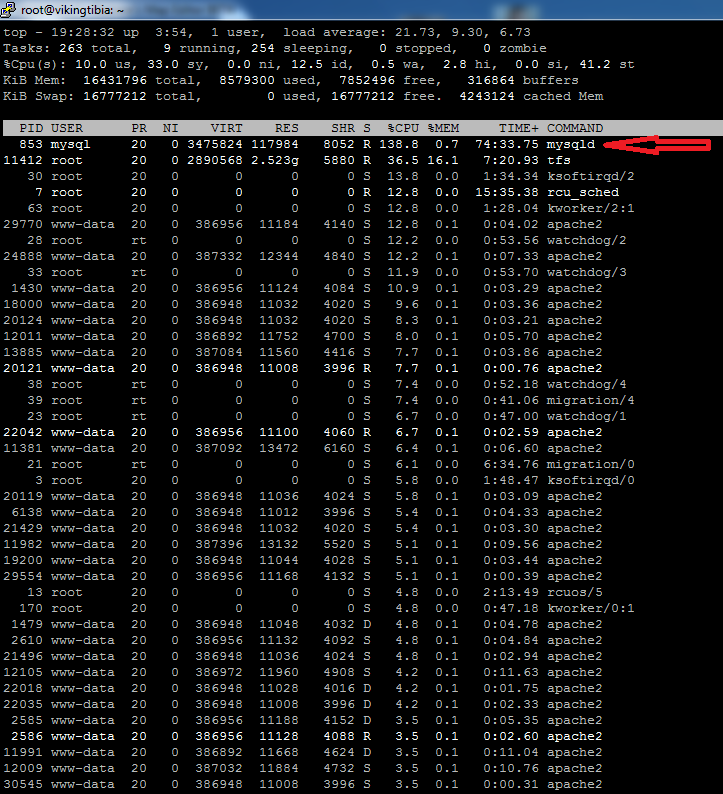Image resolution: width=723 pixels, height=794 pixels.
Task: Click PID 24888 in the list
Action: [x=23, y=256]
